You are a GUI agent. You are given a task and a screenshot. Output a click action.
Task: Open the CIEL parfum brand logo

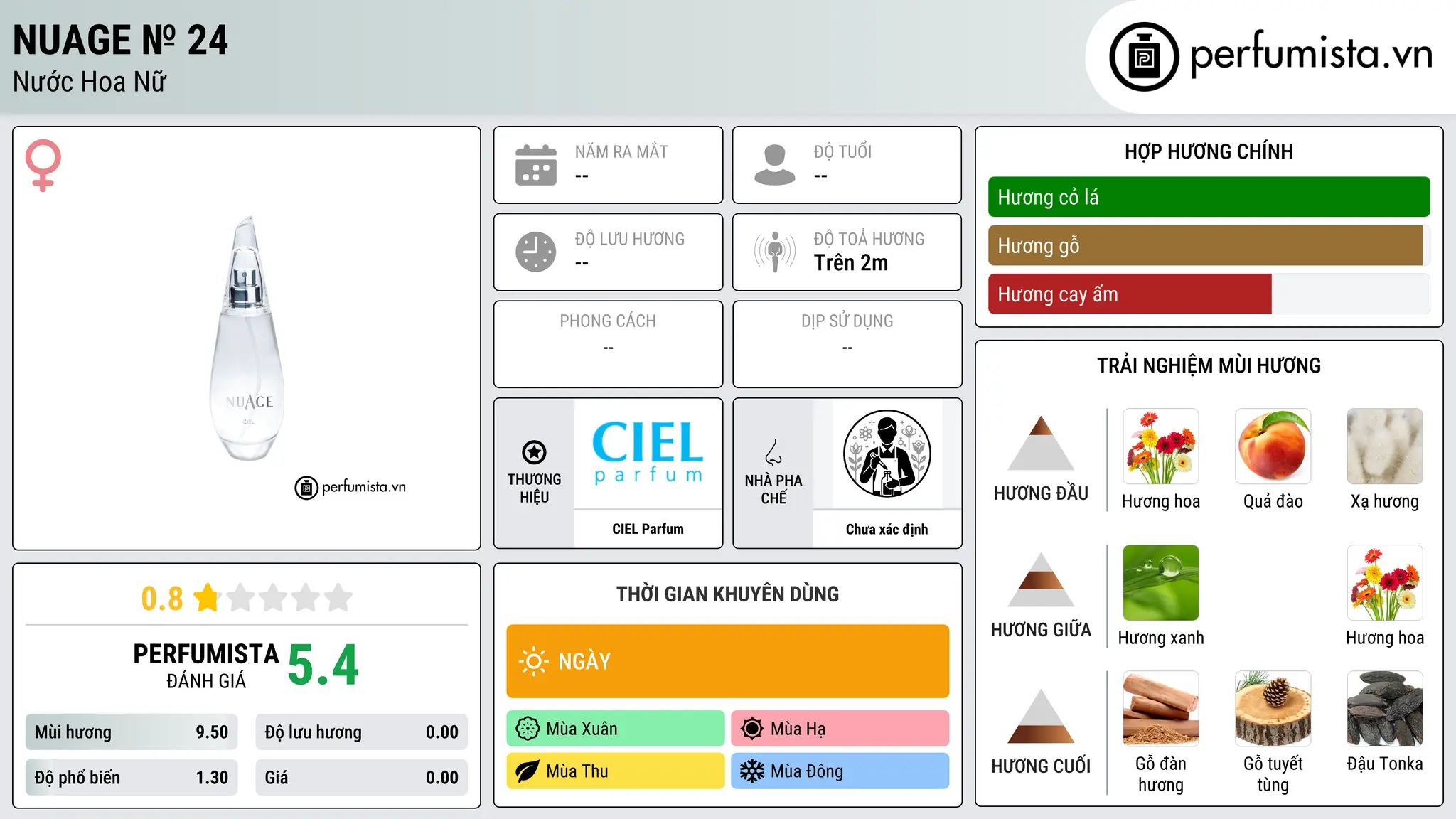pos(648,453)
